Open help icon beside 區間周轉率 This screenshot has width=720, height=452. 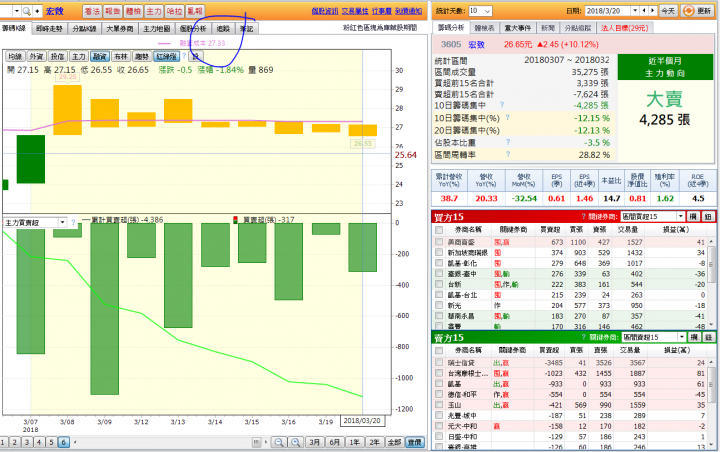(508, 154)
